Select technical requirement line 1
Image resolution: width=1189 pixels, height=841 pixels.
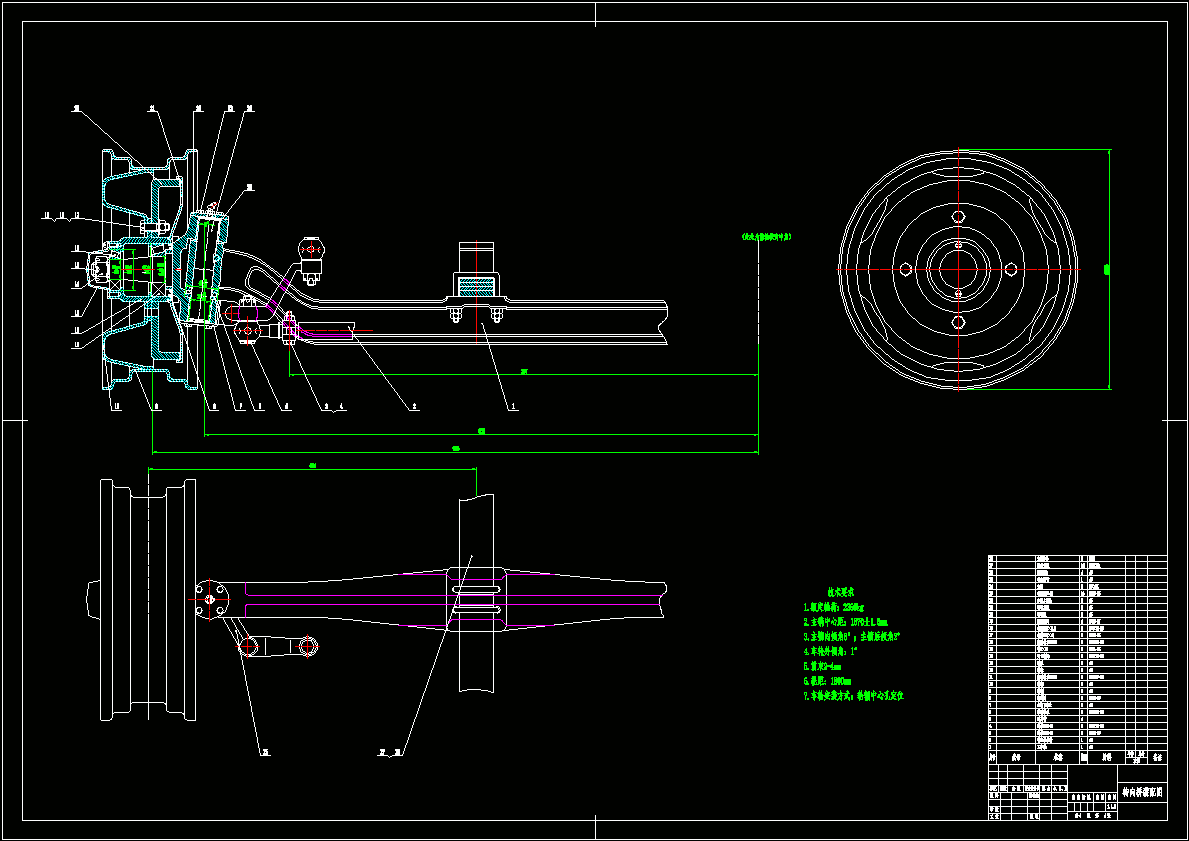coord(833,607)
